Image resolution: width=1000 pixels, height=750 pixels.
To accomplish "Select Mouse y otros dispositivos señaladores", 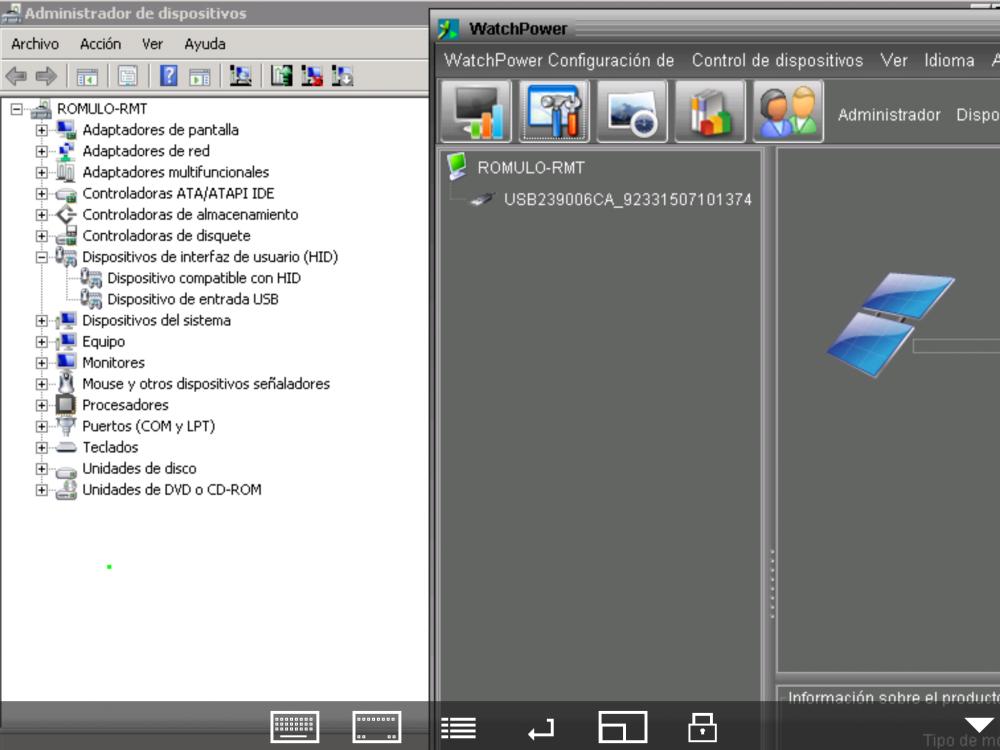I will point(206,384).
